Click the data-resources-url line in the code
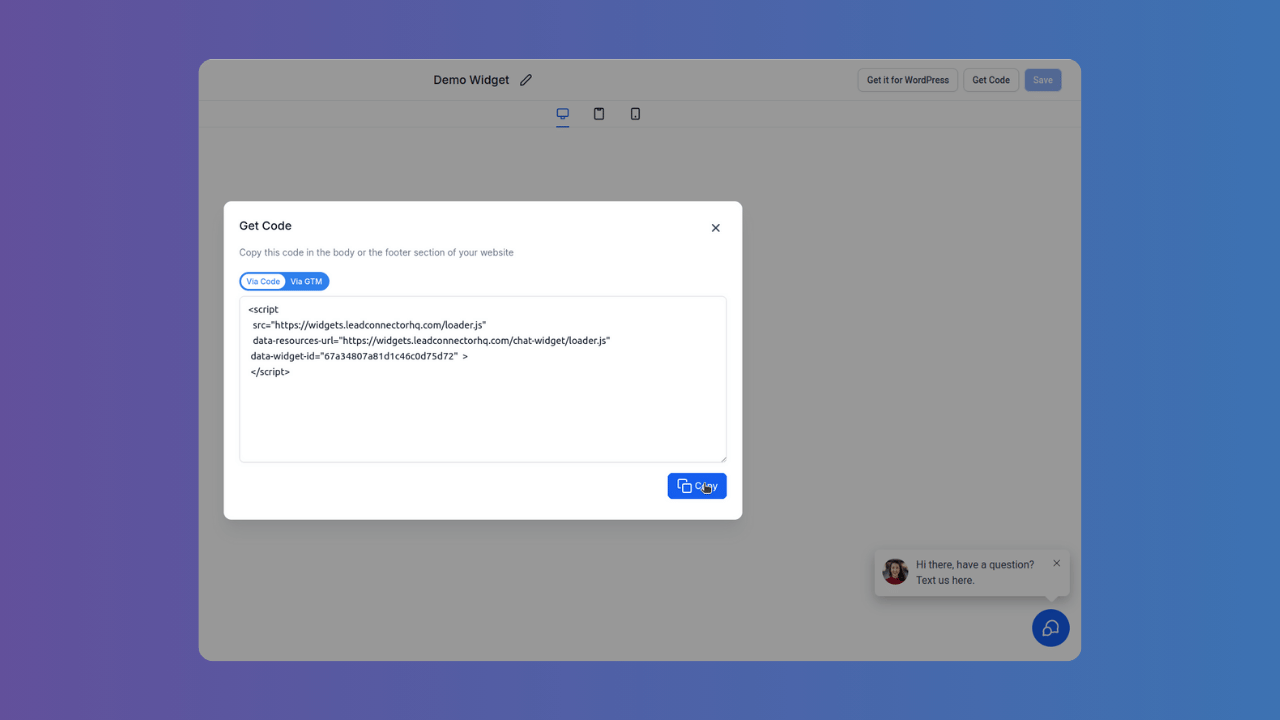 pos(431,341)
